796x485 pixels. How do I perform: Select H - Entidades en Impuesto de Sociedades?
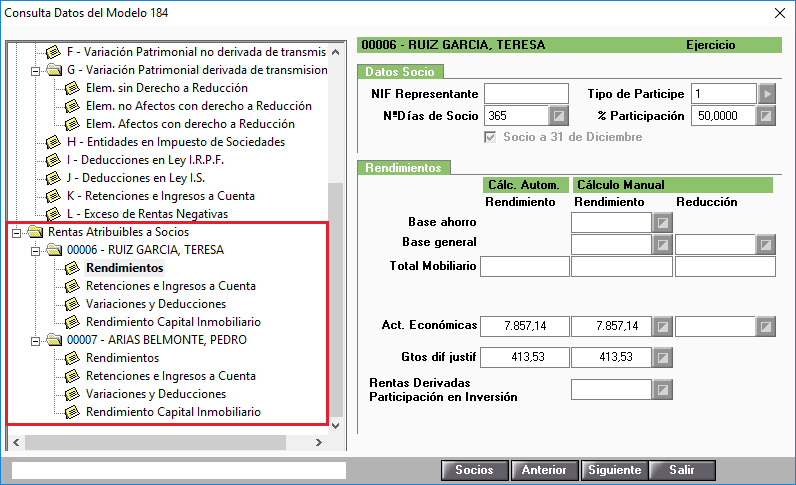[x=176, y=142]
